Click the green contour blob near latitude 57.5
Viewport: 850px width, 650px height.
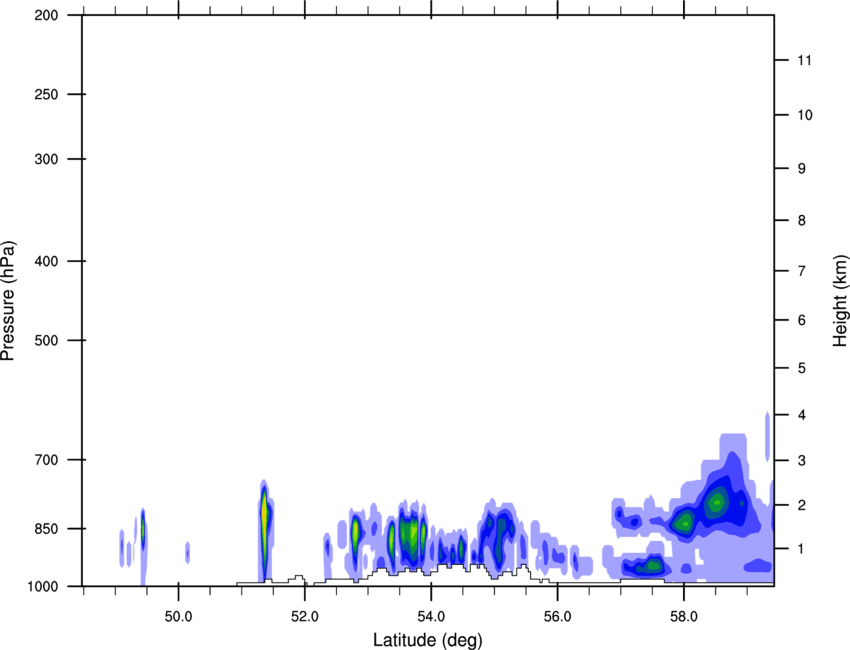(x=651, y=567)
